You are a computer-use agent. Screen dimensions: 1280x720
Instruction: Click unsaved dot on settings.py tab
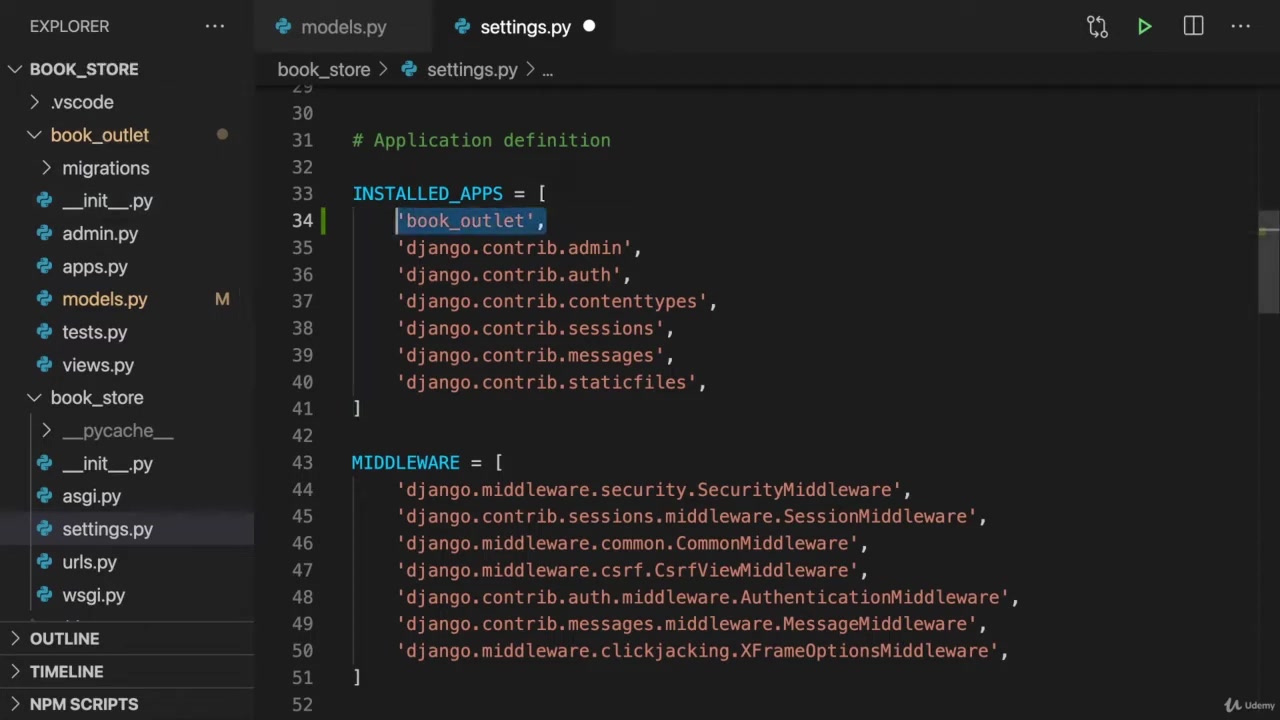(589, 27)
